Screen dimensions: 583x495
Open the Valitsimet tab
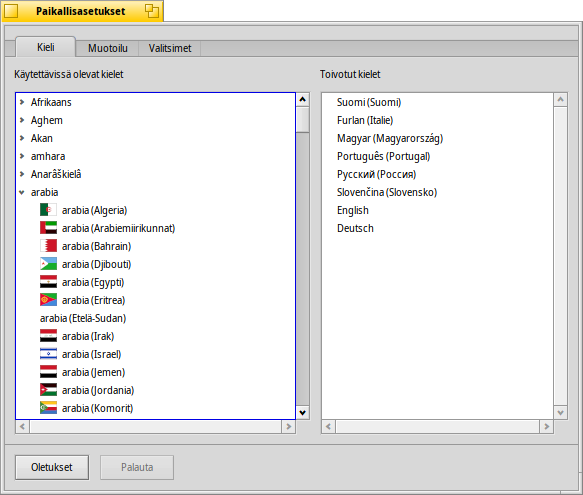(170, 48)
